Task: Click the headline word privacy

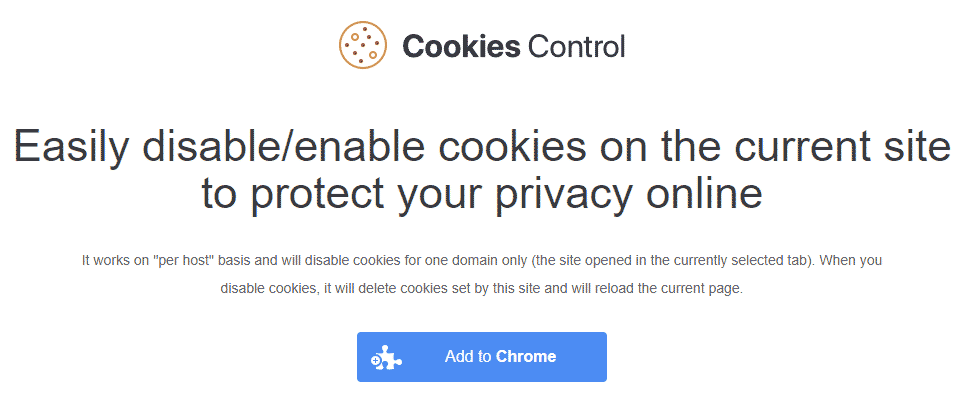Action: tap(565, 196)
